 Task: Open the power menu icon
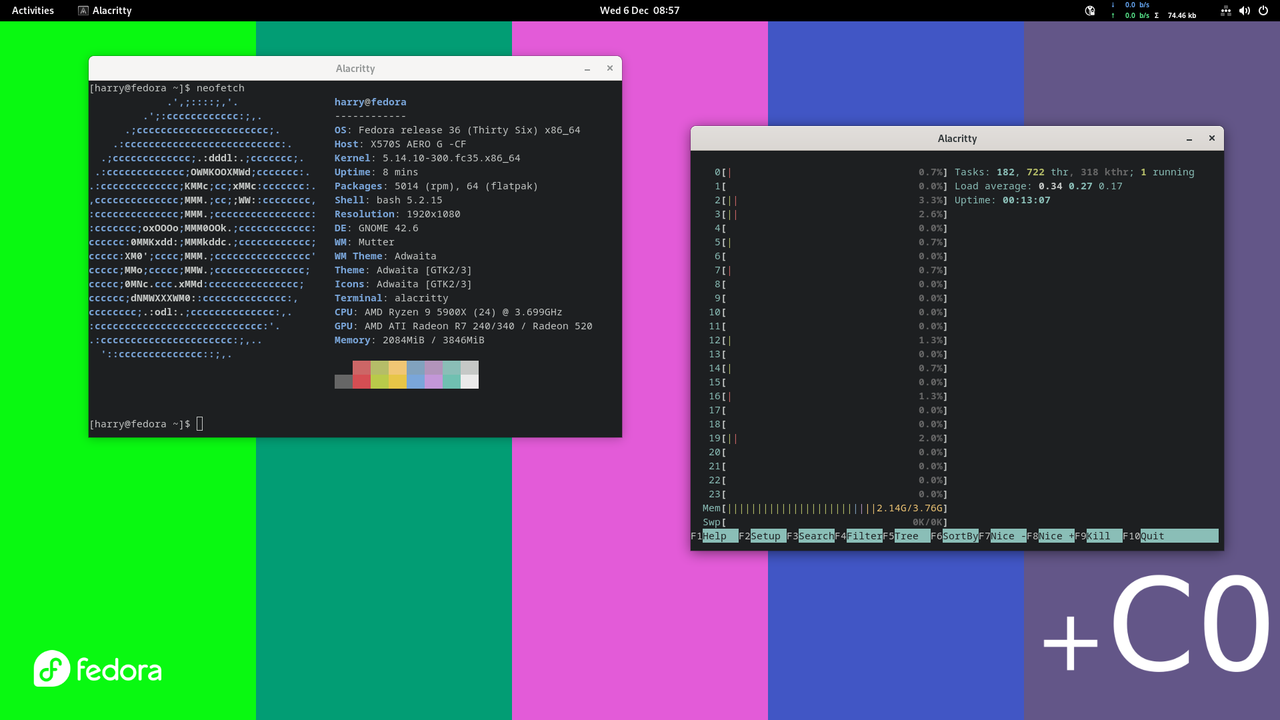[x=1264, y=11]
